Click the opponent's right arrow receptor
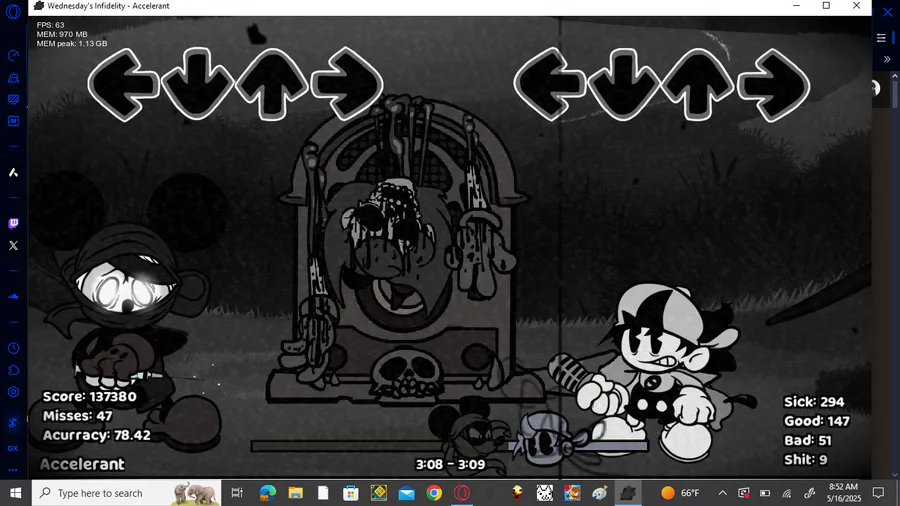Viewport: 900px width, 506px height. point(347,84)
